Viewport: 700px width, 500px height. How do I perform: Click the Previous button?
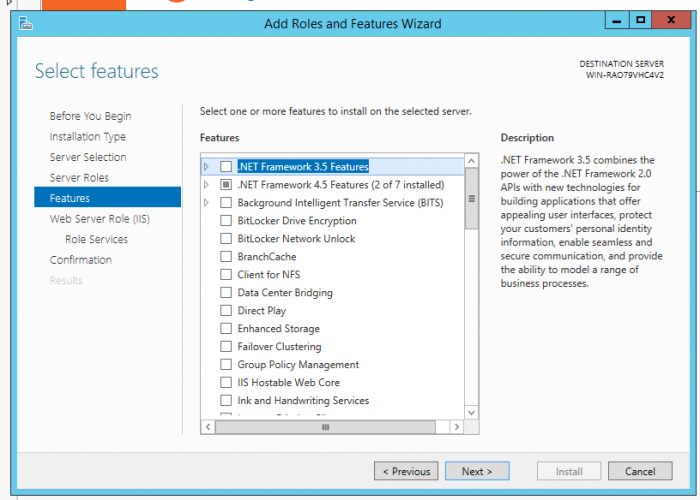click(x=406, y=471)
